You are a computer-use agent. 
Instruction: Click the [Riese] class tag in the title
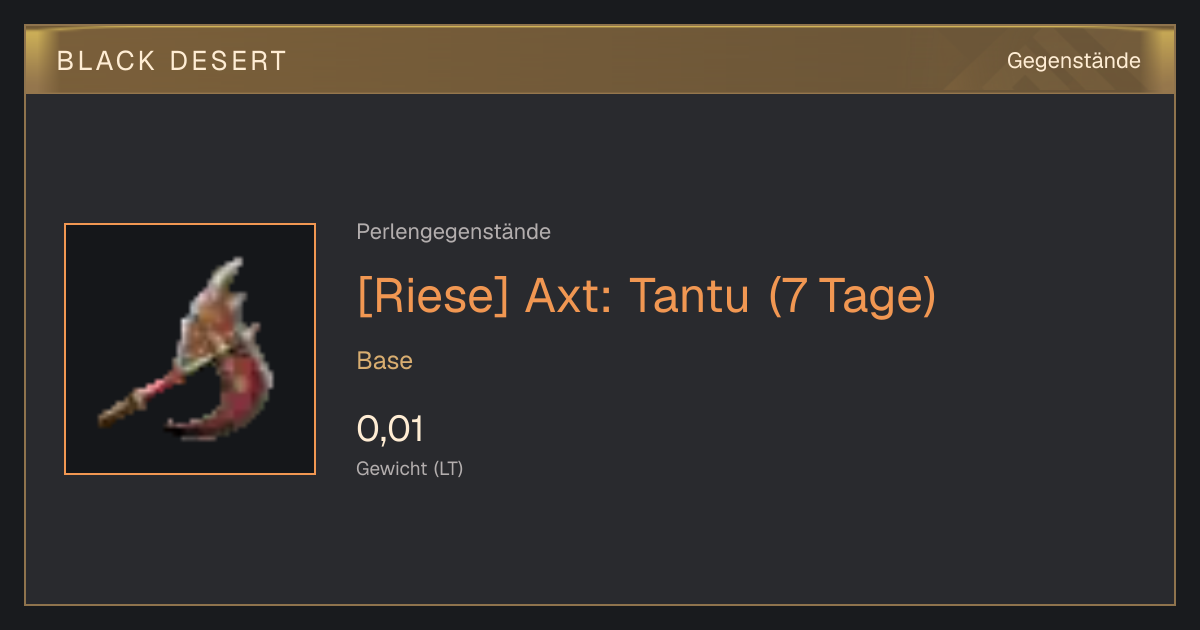[x=433, y=296]
